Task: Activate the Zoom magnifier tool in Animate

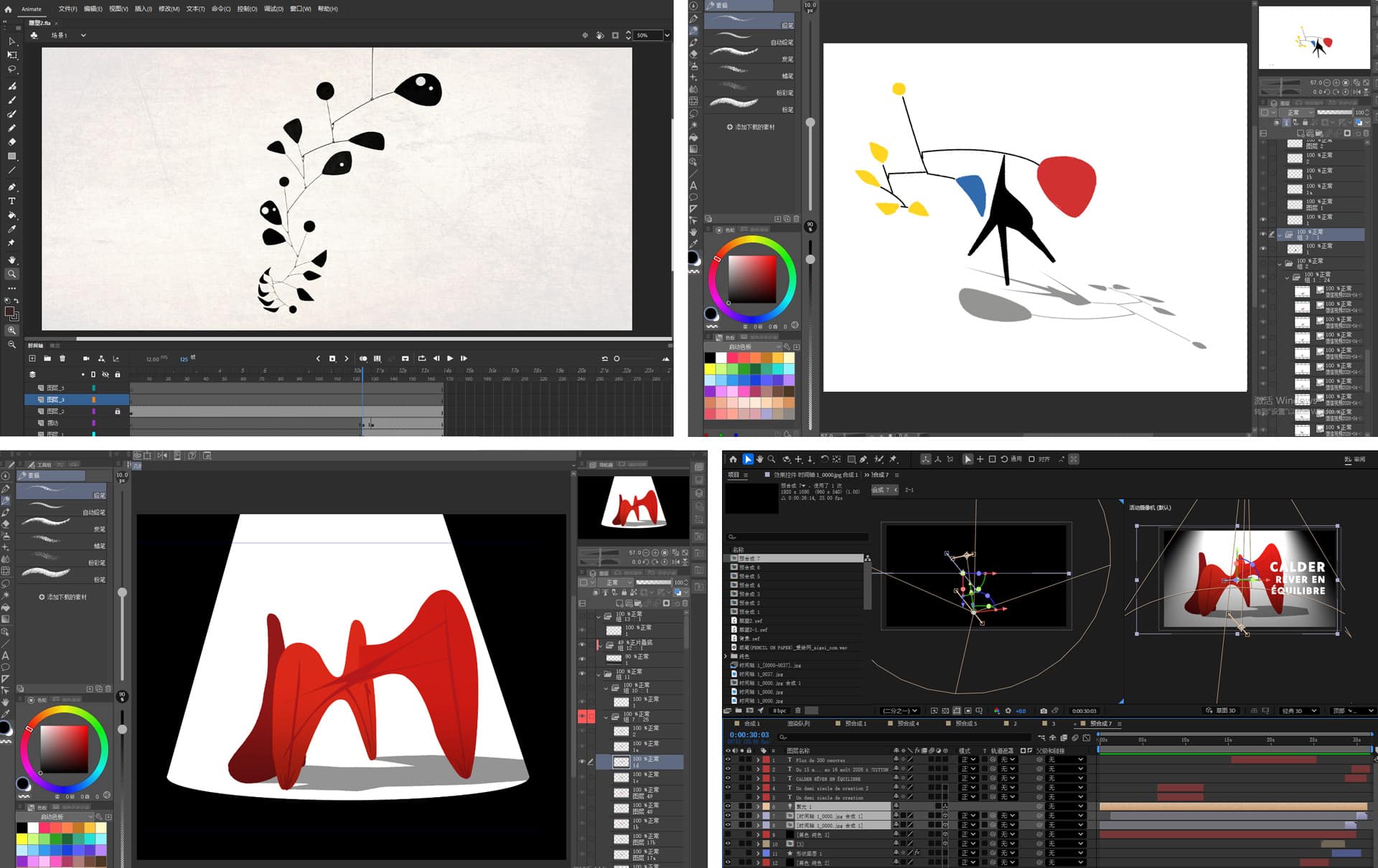Action: click(x=11, y=274)
